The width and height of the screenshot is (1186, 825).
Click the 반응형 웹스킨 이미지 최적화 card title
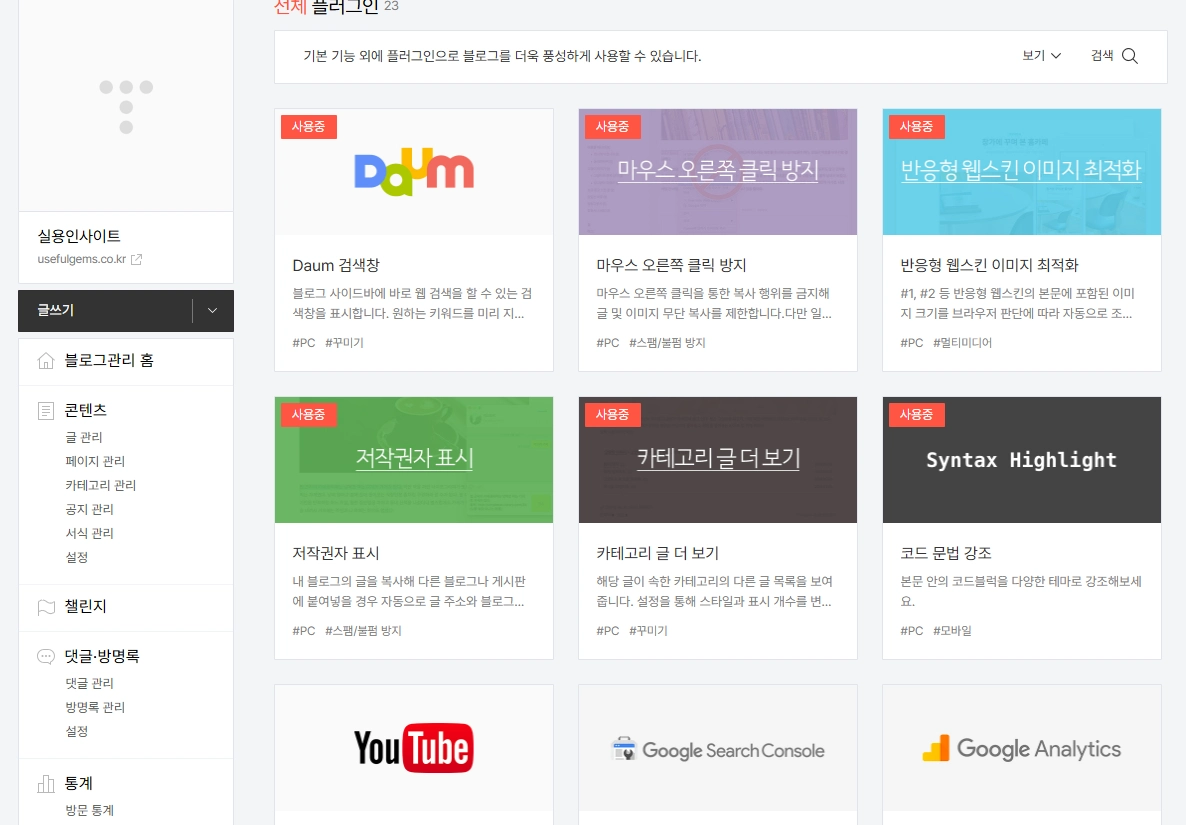[989, 265]
